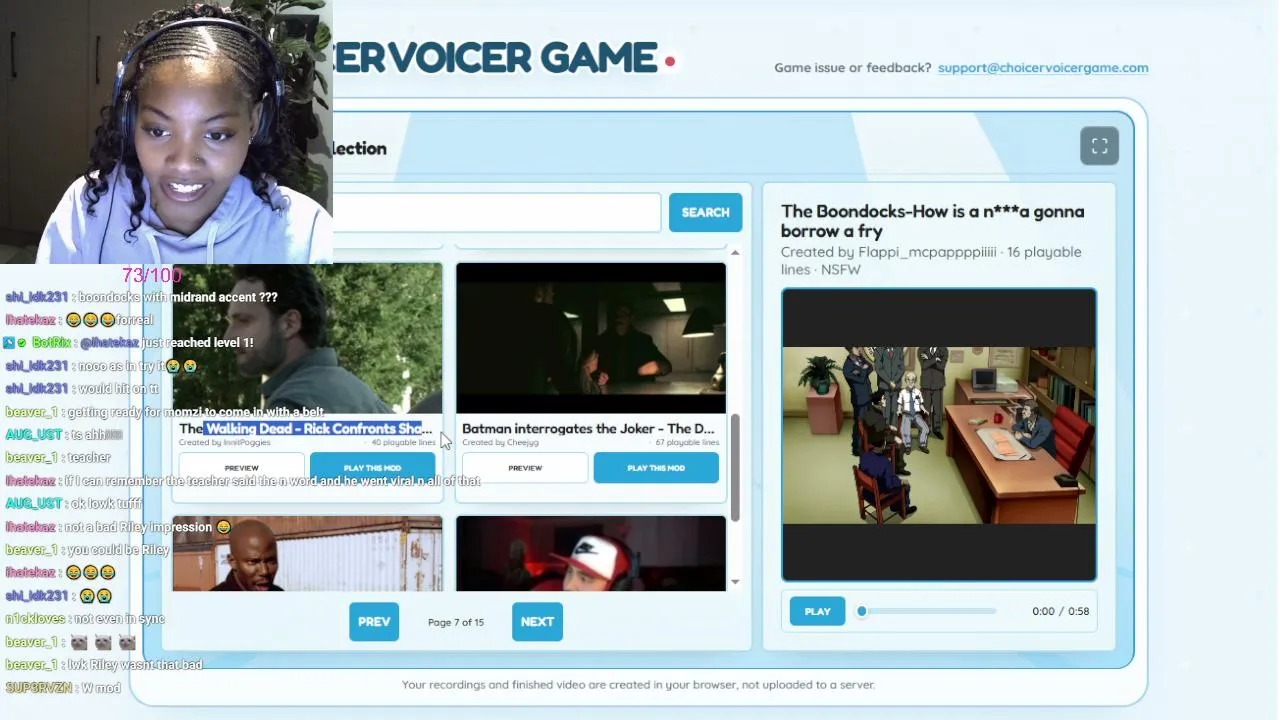Open the Batman interrogates the Joker thumbnail
The image size is (1280, 720).
point(591,338)
